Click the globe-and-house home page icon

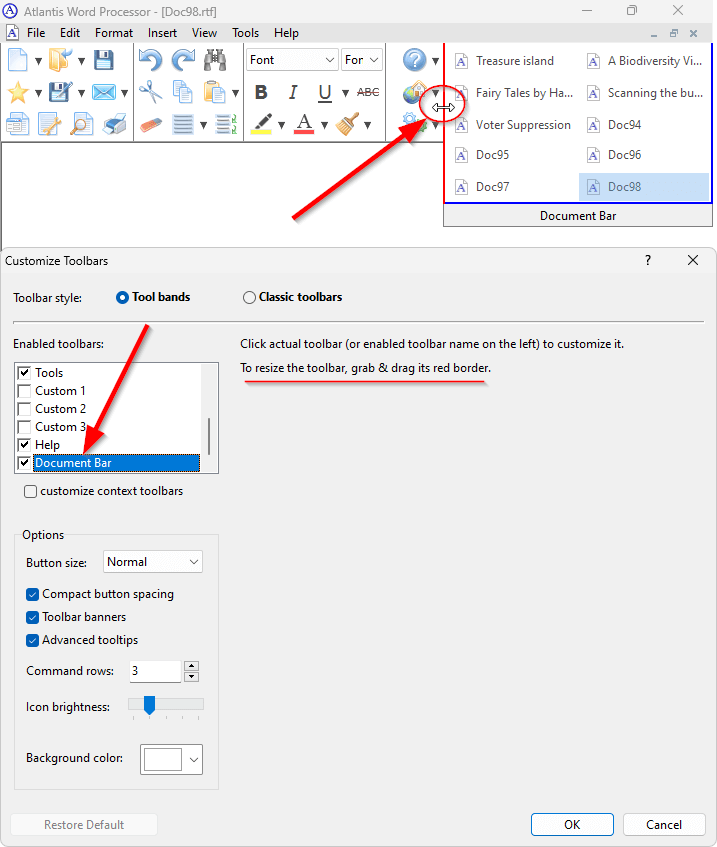[x=414, y=92]
